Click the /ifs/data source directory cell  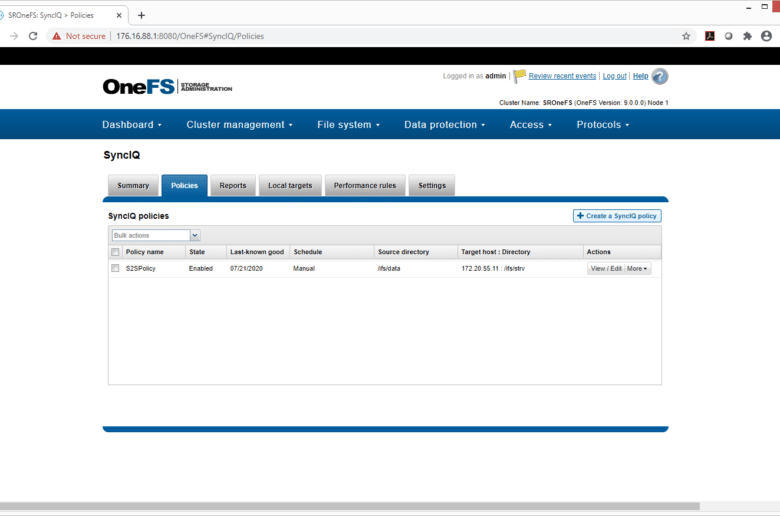(x=389, y=268)
